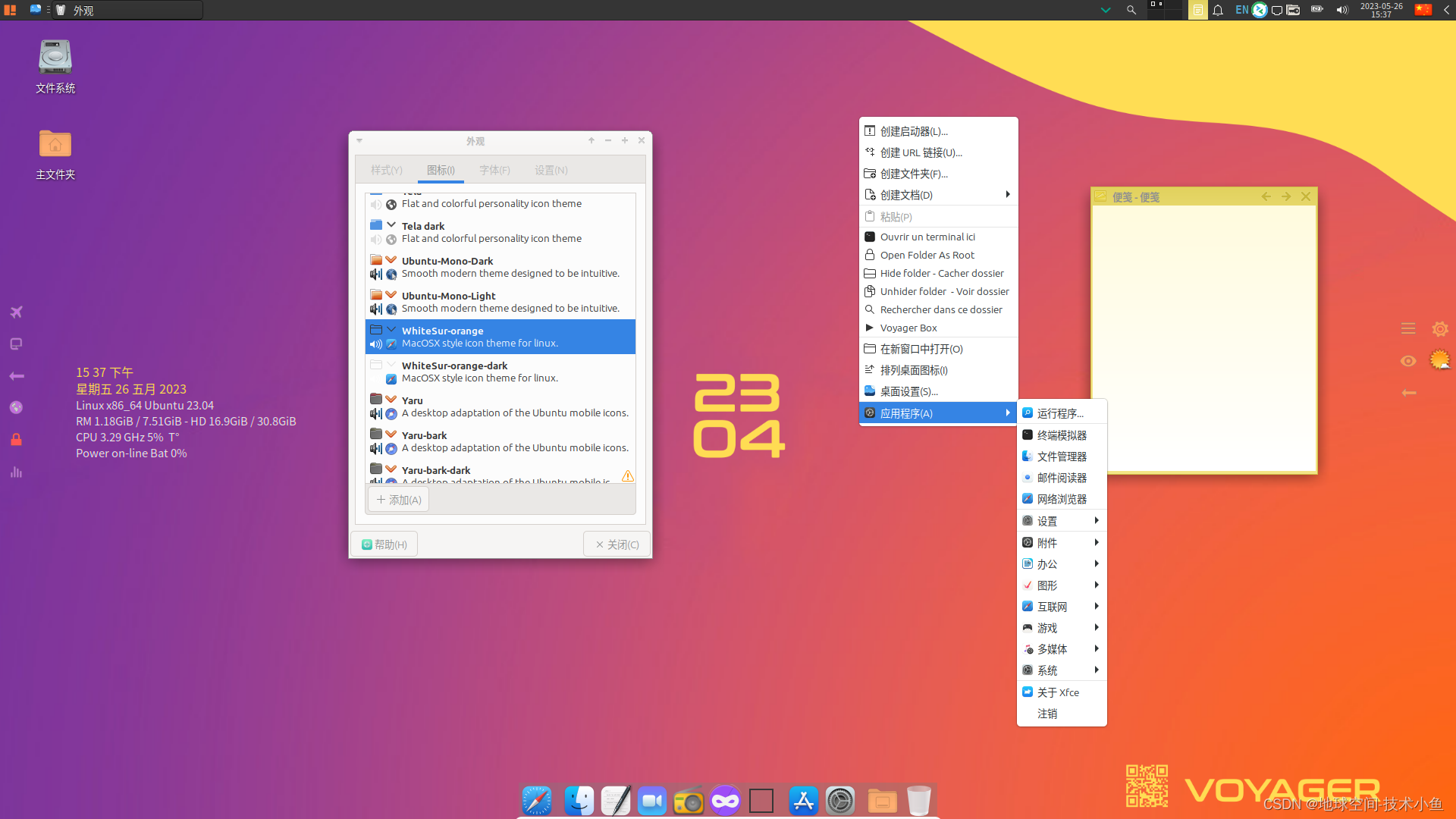Click the bar chart icon on the left sidebar
Viewport: 1456px width, 819px height.
pyautogui.click(x=16, y=472)
